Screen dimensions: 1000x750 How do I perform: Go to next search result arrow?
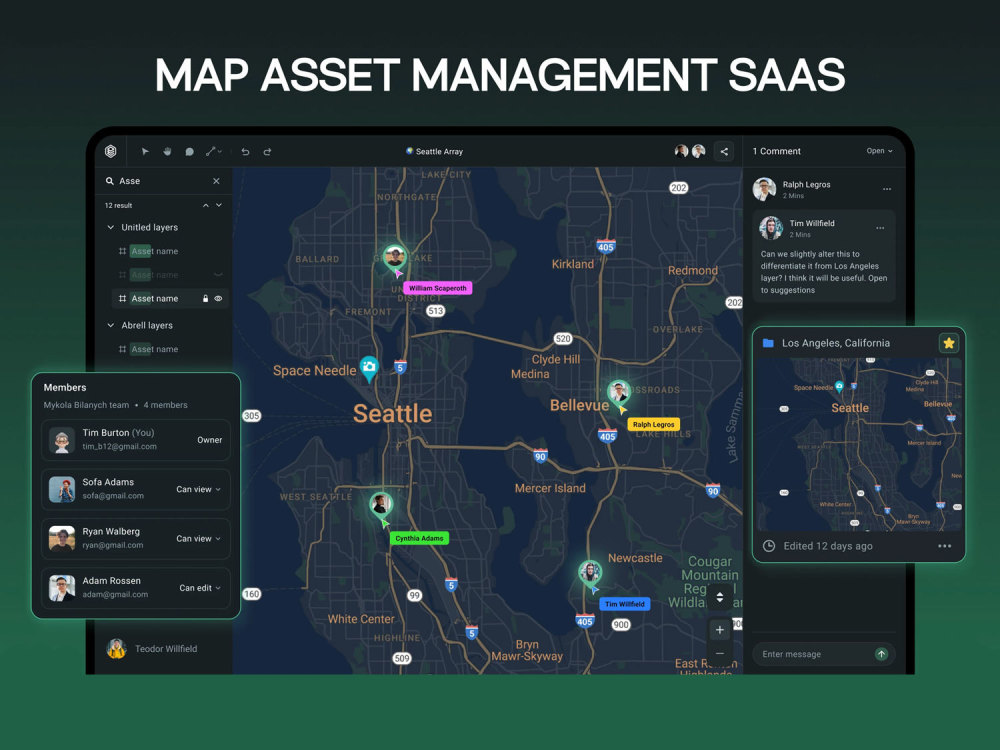coord(219,205)
